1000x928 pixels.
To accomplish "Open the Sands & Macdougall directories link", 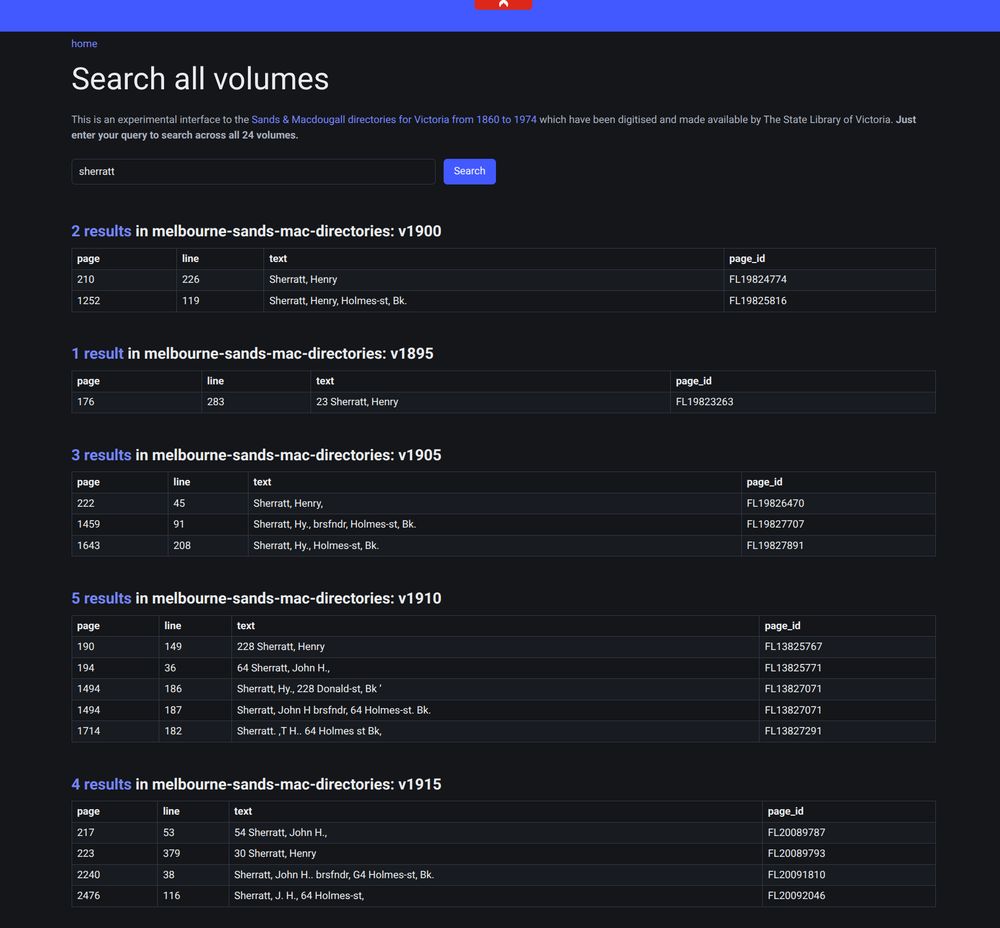I will pos(394,119).
